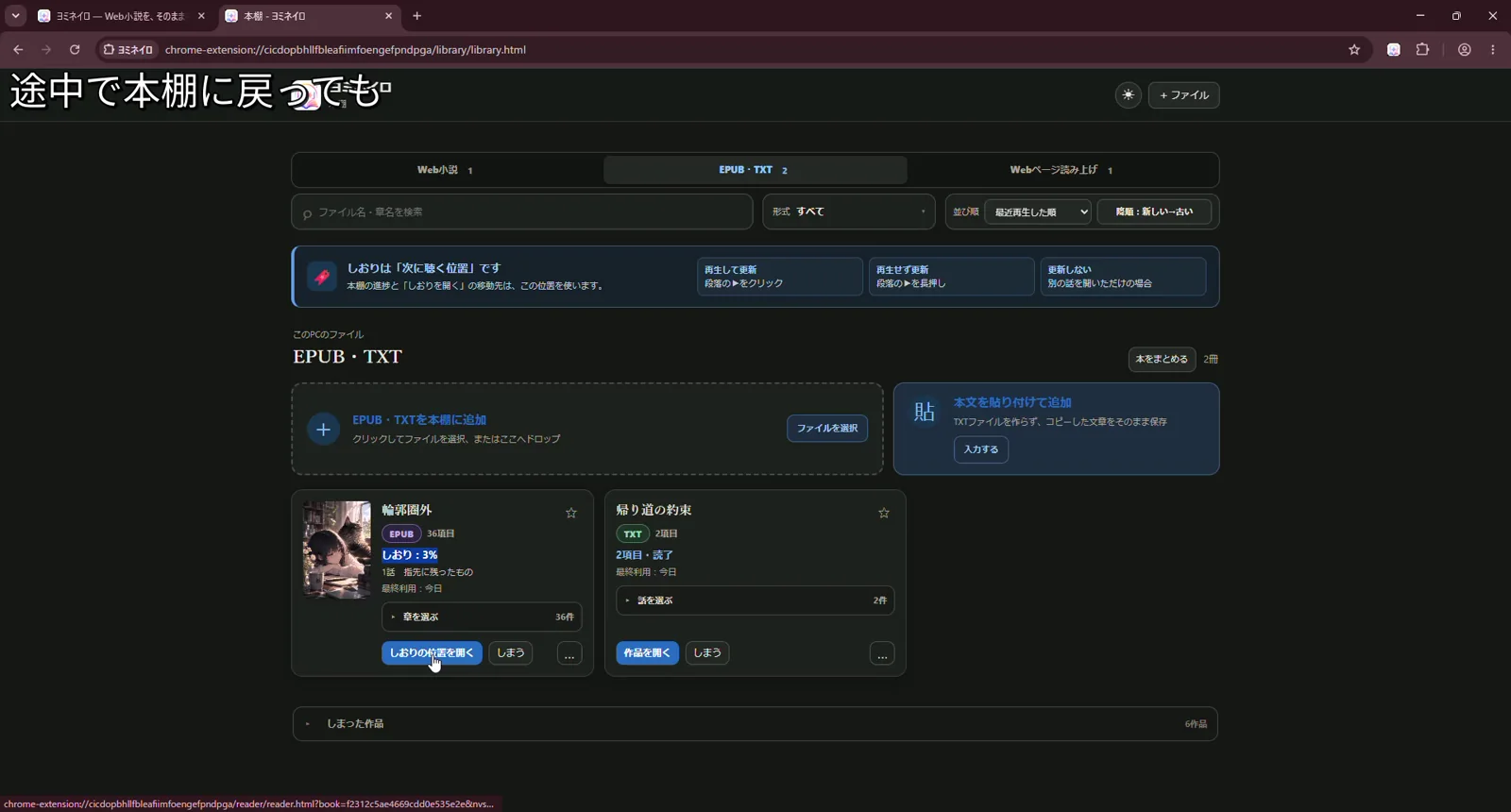Click the plus icon to add EPUB/TXT

(323, 430)
